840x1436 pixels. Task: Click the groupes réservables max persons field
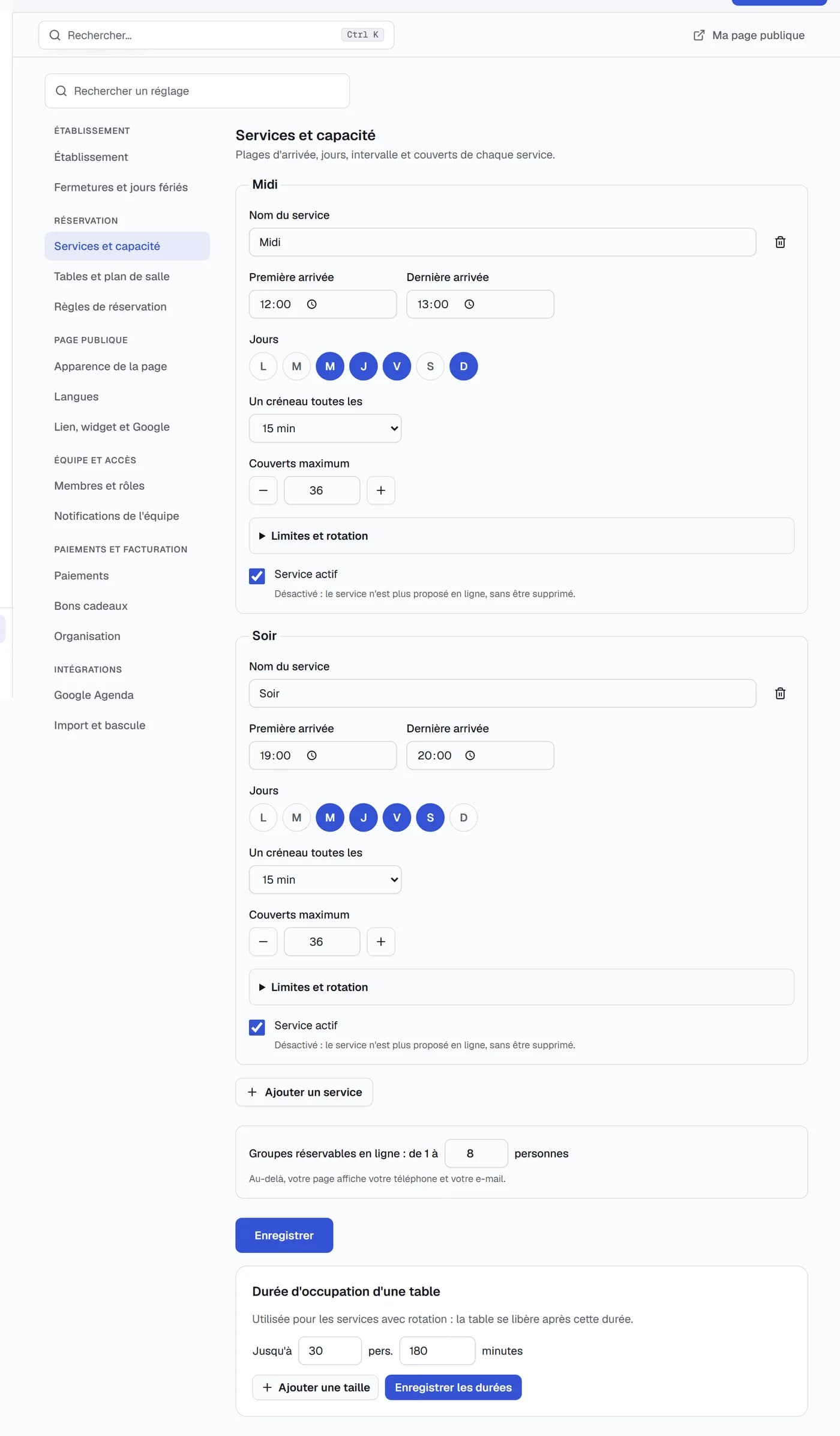tap(476, 1154)
